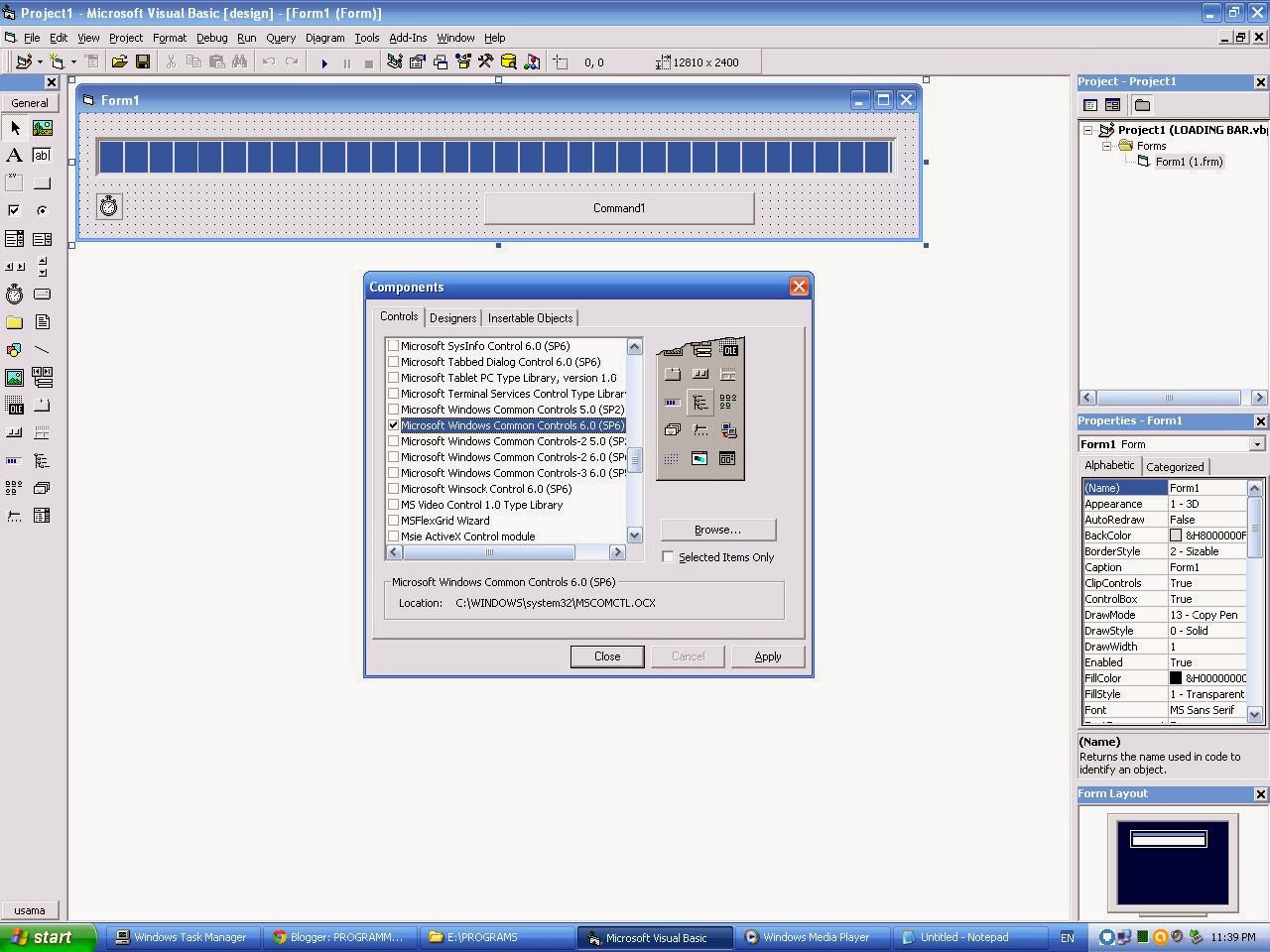This screenshot has height=952, width=1270.
Task: Click the Open Project toolbar icon
Action: tap(119, 62)
